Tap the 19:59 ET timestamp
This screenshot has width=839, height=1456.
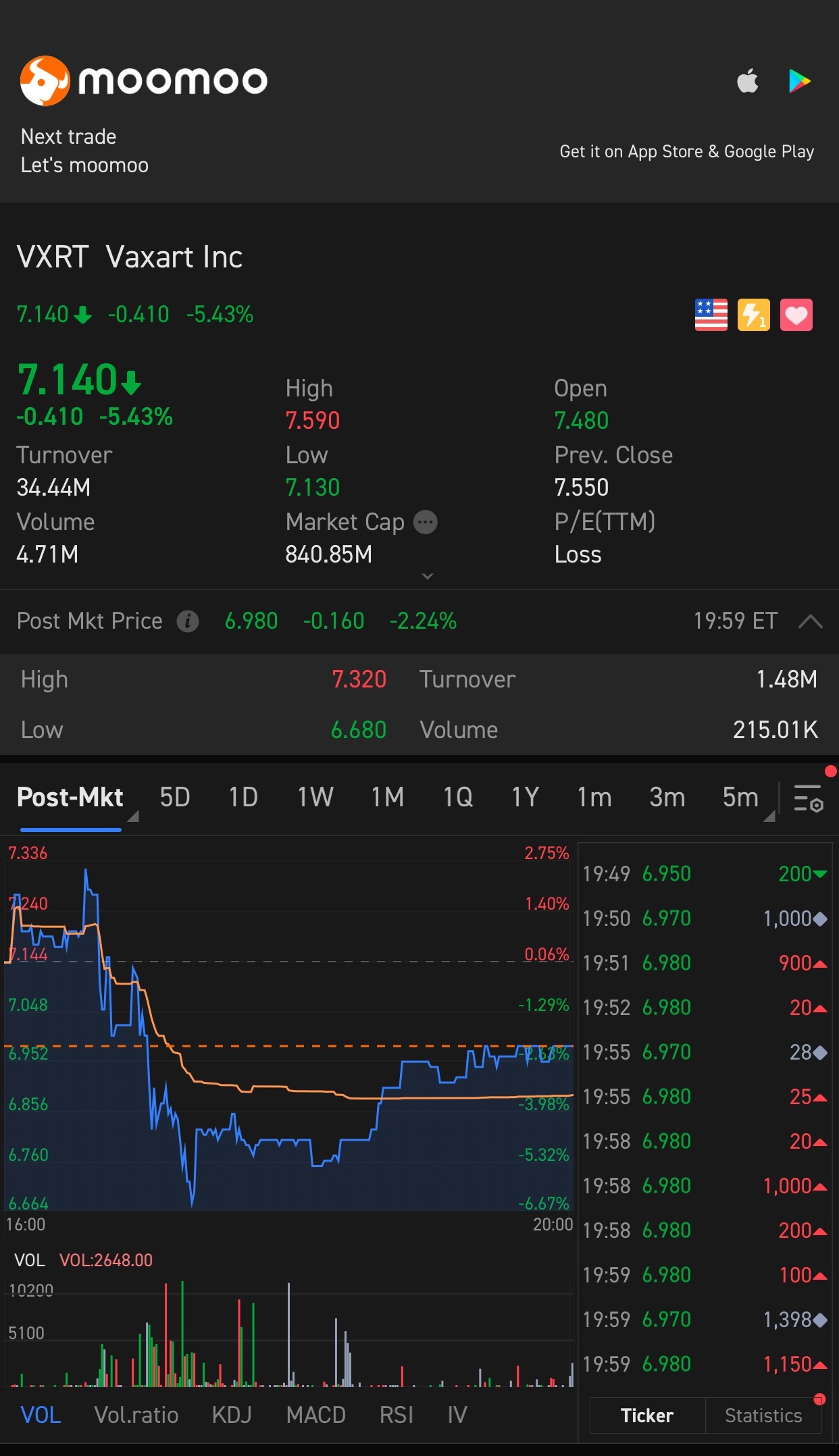(735, 621)
